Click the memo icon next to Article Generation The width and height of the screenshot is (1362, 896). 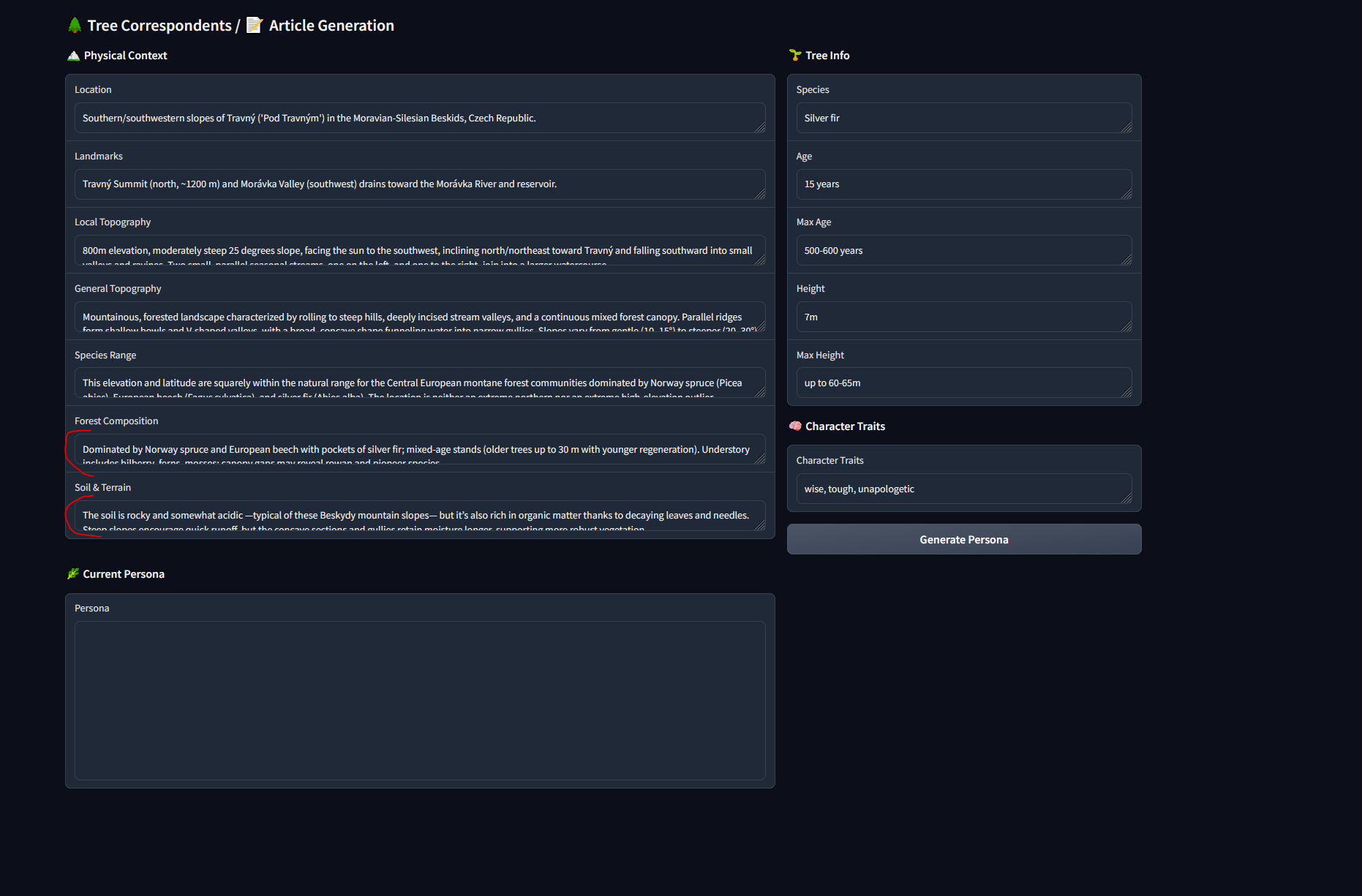254,26
